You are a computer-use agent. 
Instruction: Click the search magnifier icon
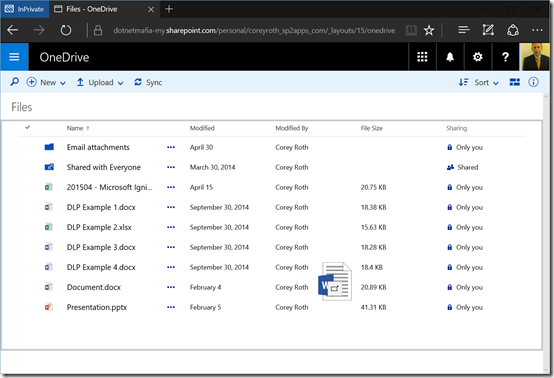tap(14, 82)
